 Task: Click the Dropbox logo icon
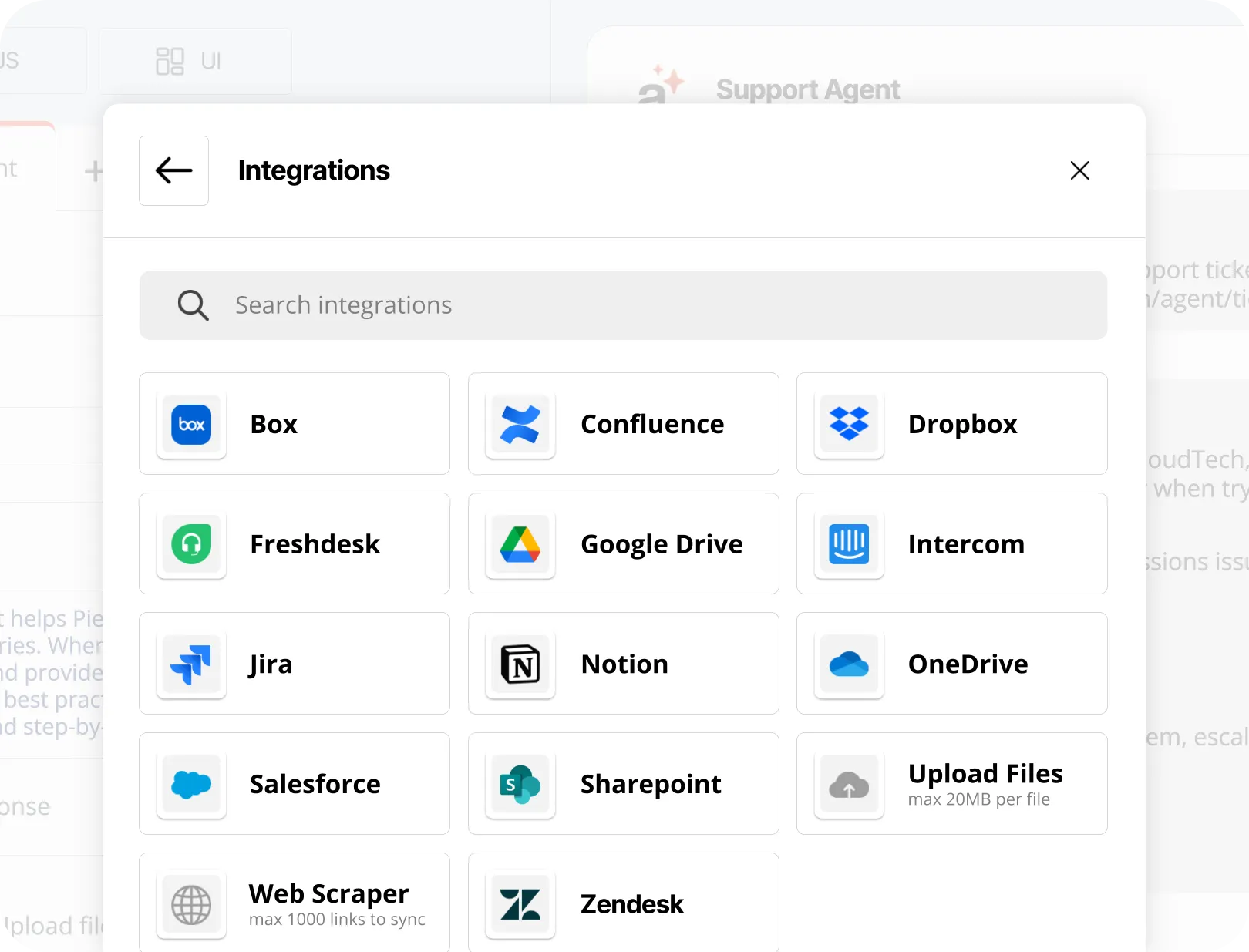coord(849,424)
